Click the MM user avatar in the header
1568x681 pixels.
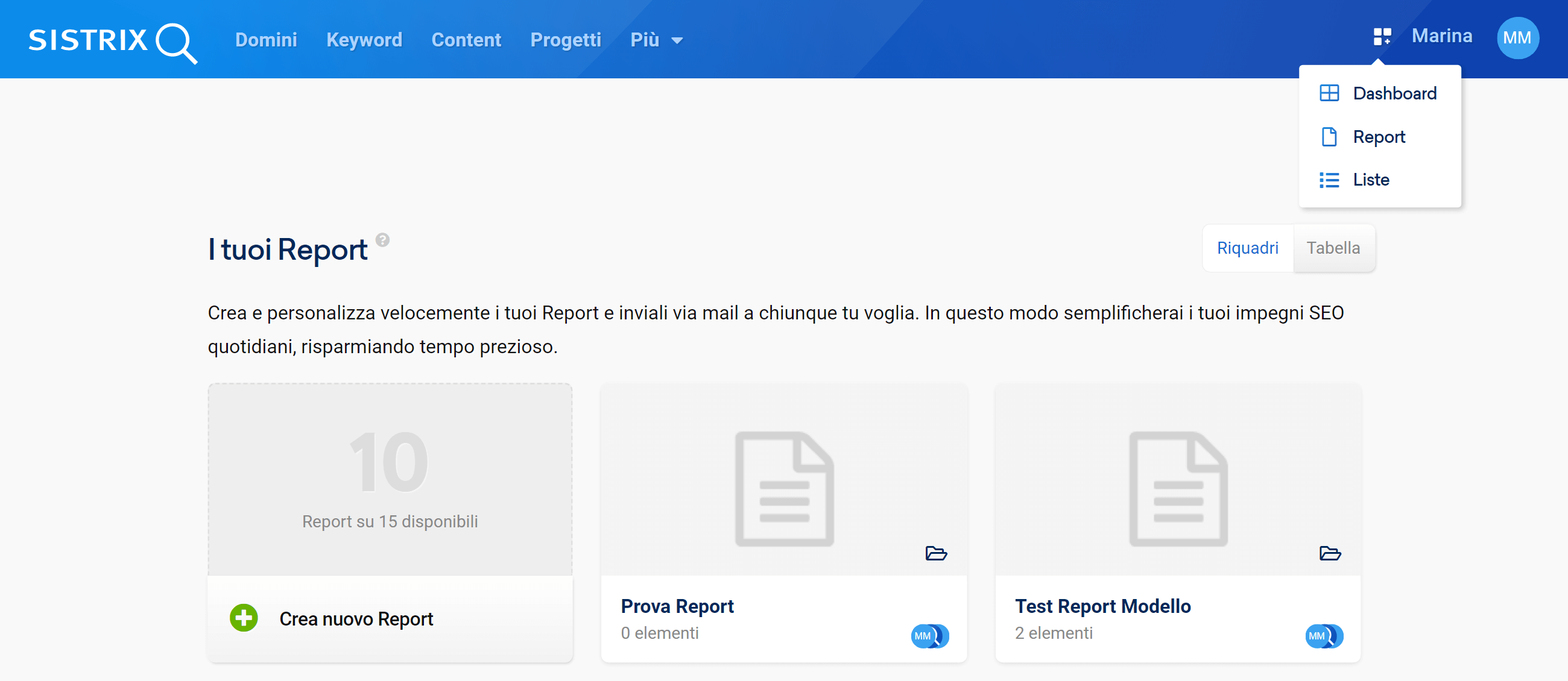[x=1517, y=38]
